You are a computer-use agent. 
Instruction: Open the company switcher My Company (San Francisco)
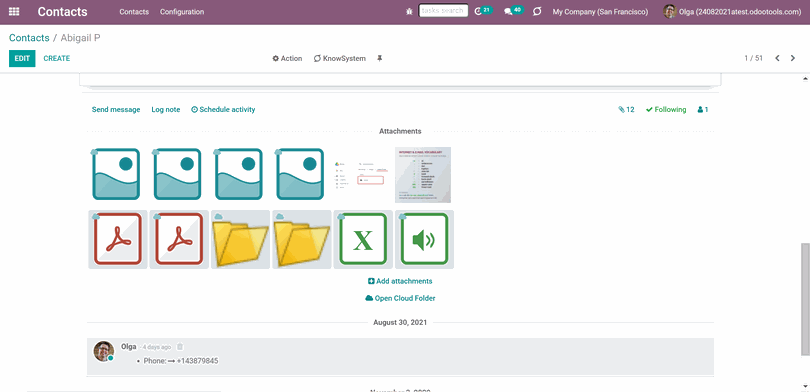(x=600, y=11)
